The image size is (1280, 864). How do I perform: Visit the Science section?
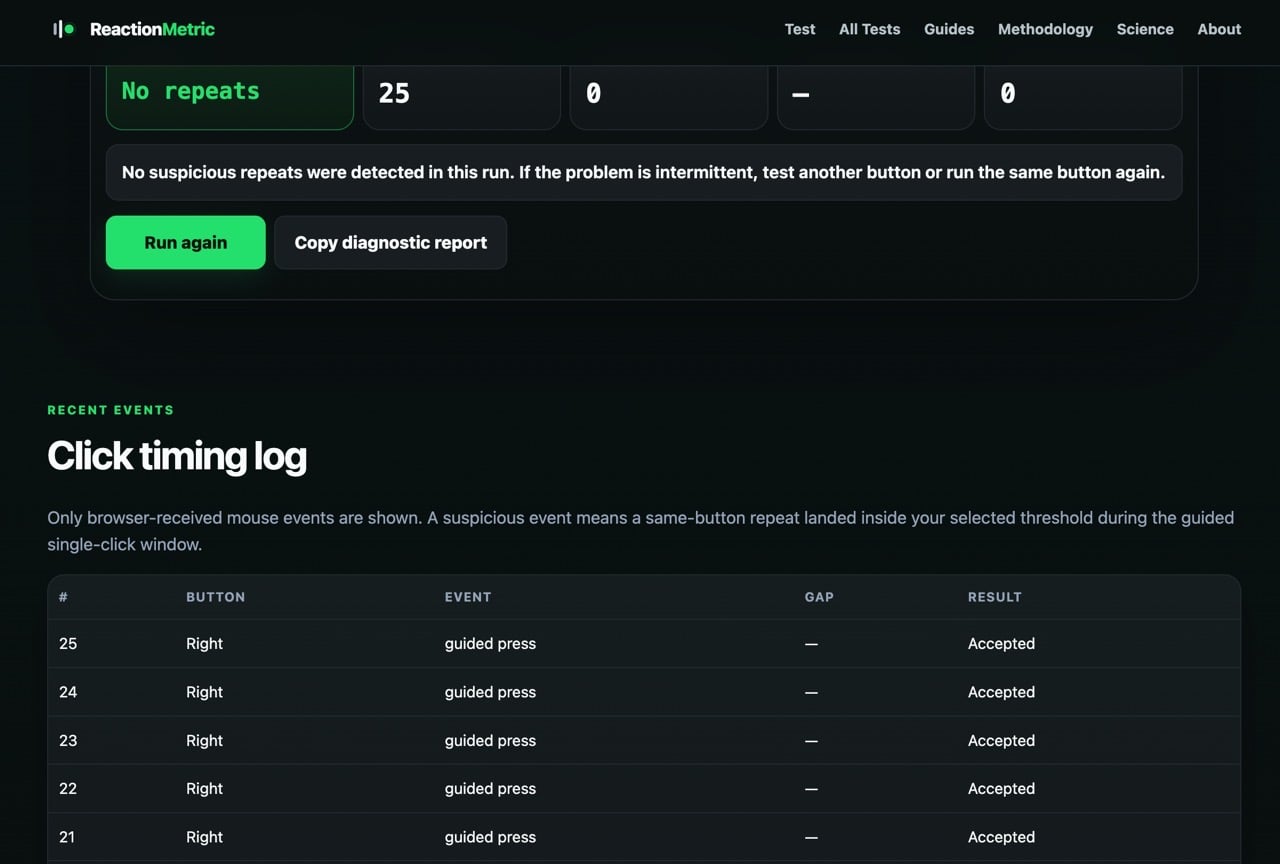(1145, 29)
